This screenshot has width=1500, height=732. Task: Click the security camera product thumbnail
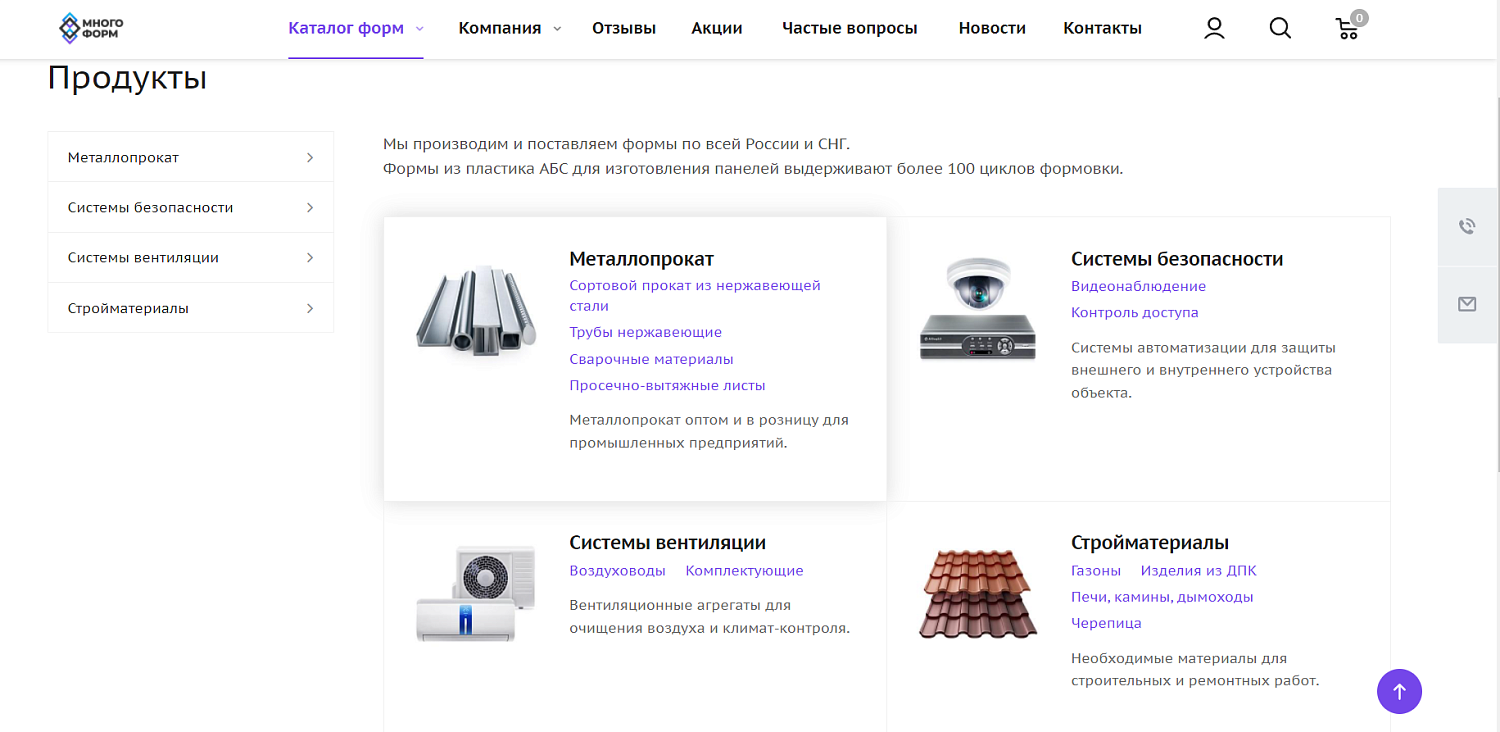(977, 307)
